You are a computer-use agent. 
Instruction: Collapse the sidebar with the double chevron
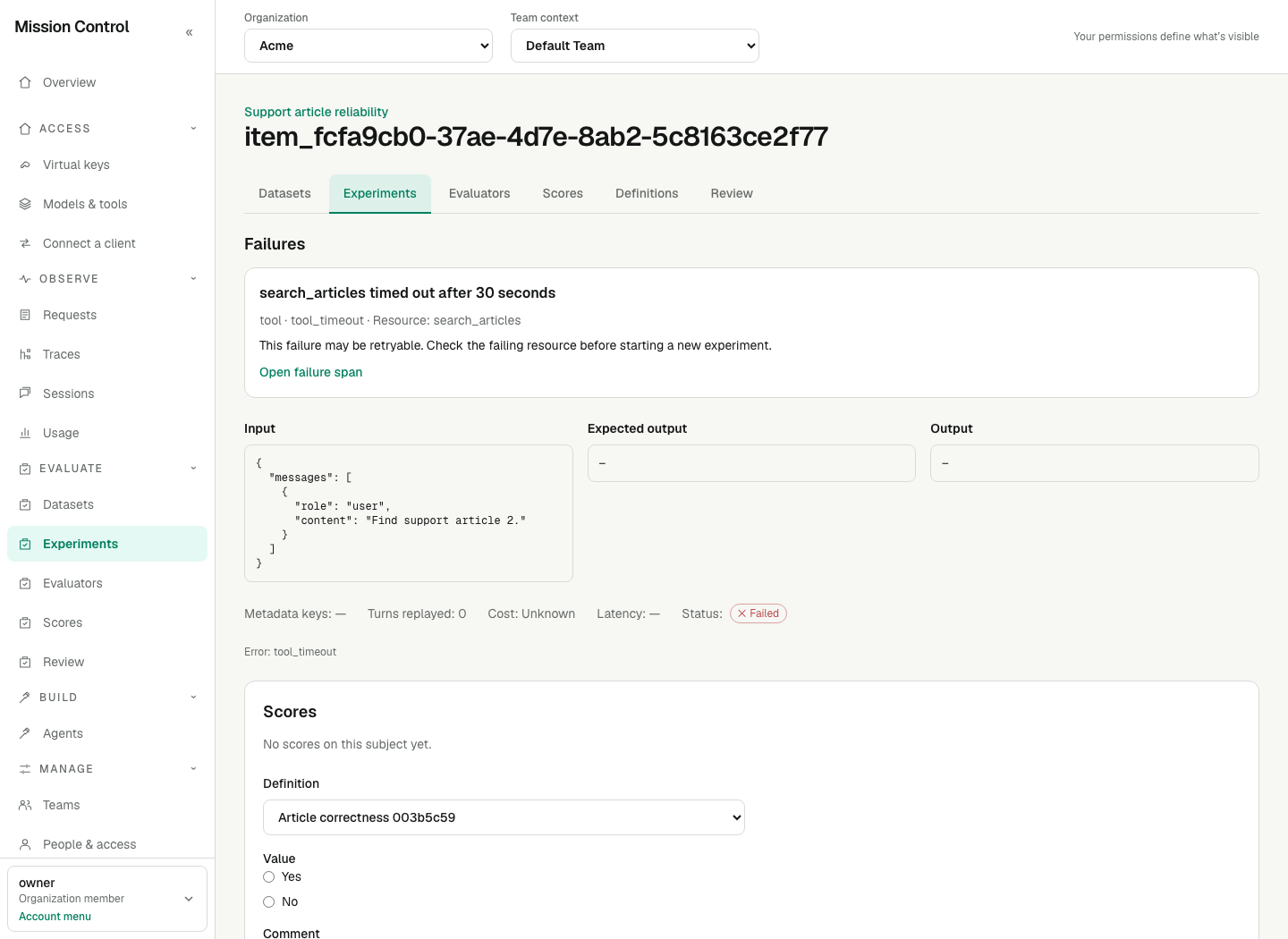[189, 32]
